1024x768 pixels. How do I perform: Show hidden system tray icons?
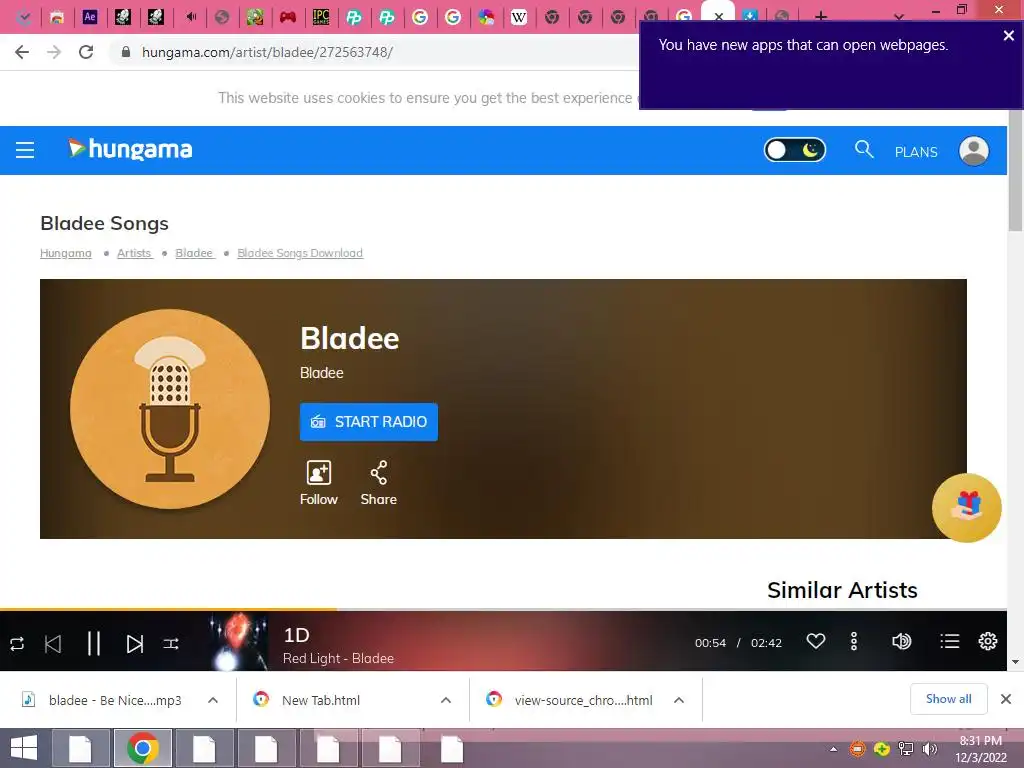[833, 749]
